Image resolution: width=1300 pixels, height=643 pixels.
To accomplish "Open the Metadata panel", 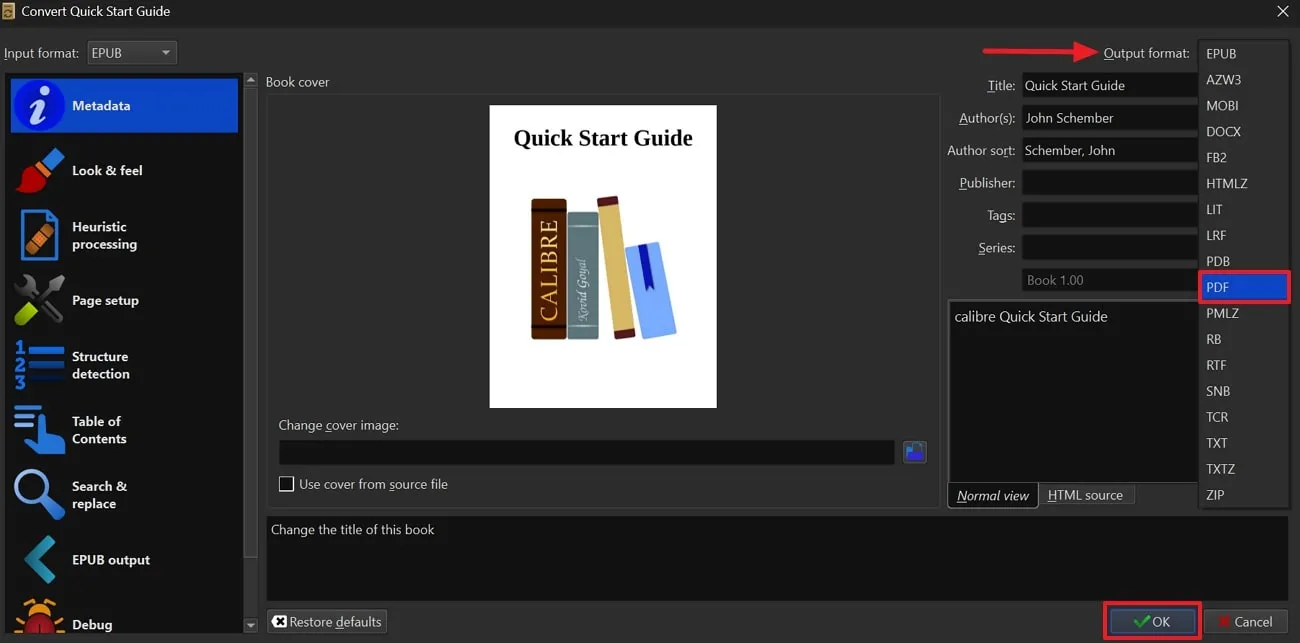I will pyautogui.click(x=123, y=104).
